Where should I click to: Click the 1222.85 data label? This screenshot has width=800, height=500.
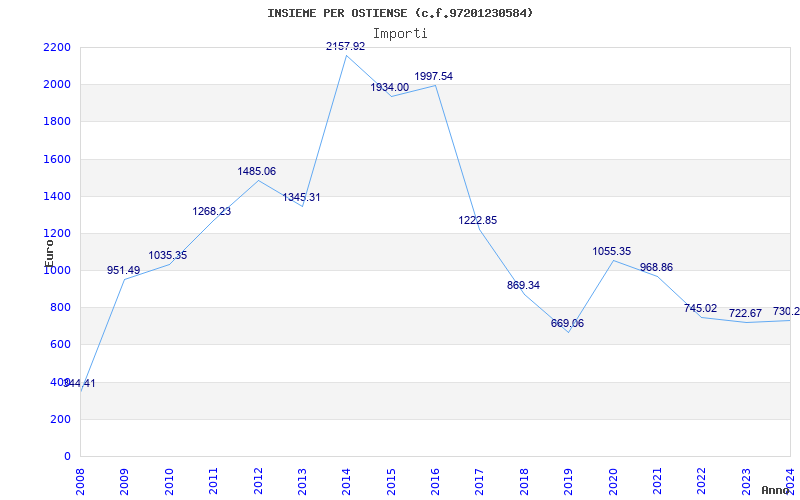(x=478, y=220)
